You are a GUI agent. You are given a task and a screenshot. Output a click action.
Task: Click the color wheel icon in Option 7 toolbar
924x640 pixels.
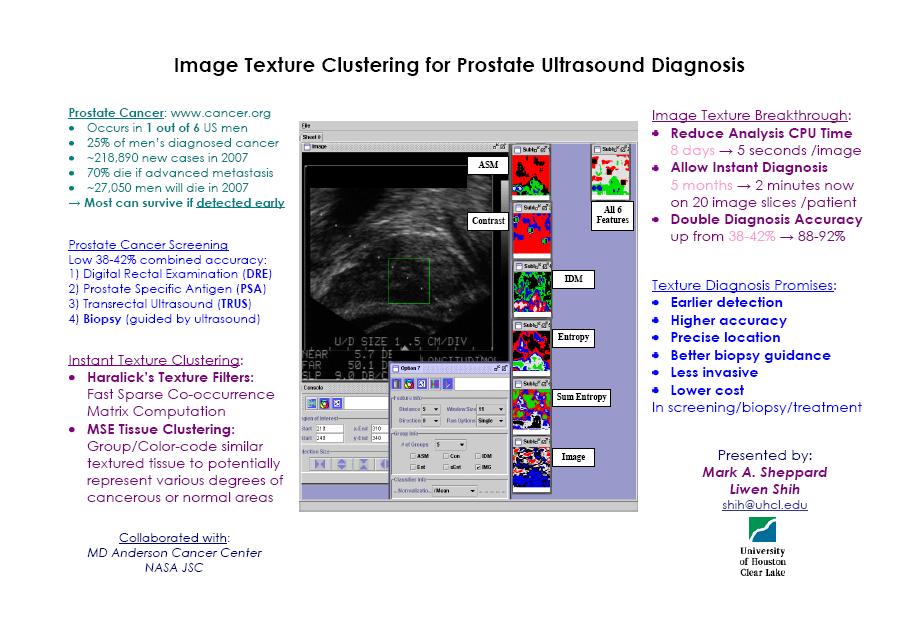(409, 384)
